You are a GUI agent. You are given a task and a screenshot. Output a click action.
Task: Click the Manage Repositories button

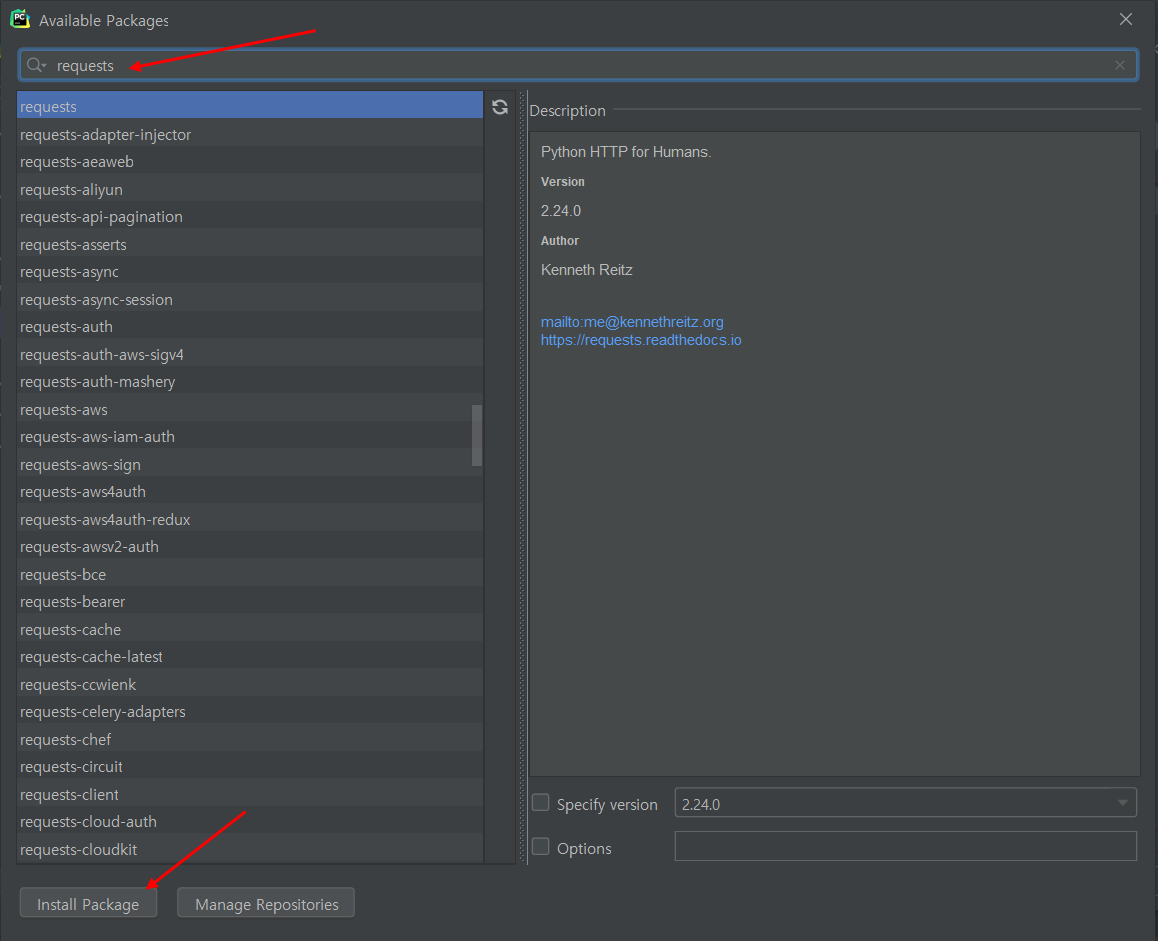(x=266, y=903)
